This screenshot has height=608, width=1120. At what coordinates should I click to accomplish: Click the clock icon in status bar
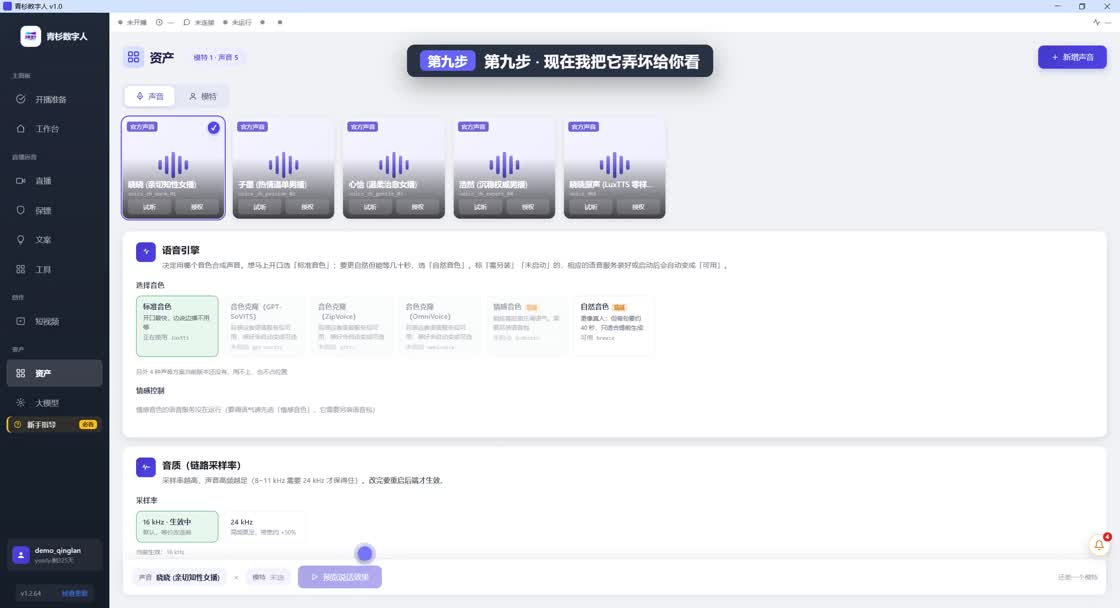pyautogui.click(x=159, y=22)
